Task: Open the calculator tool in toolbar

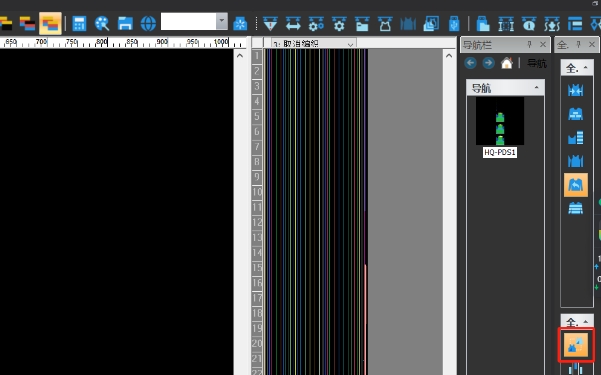Action: tap(79, 23)
